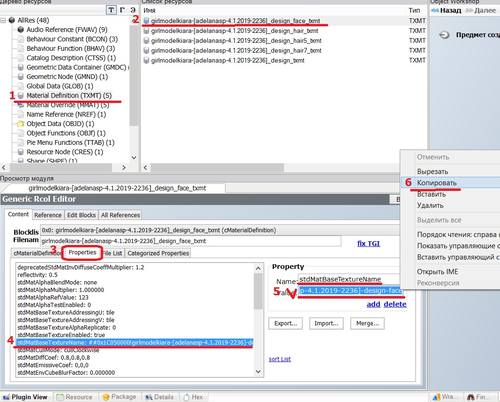
Task: Select Global Data (GLOB) entry
Action: coord(60,86)
